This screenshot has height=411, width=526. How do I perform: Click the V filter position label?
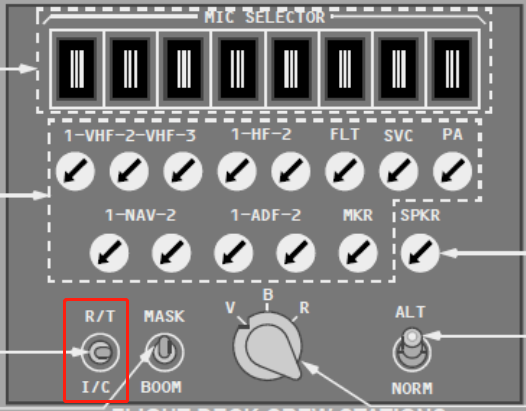click(x=230, y=307)
